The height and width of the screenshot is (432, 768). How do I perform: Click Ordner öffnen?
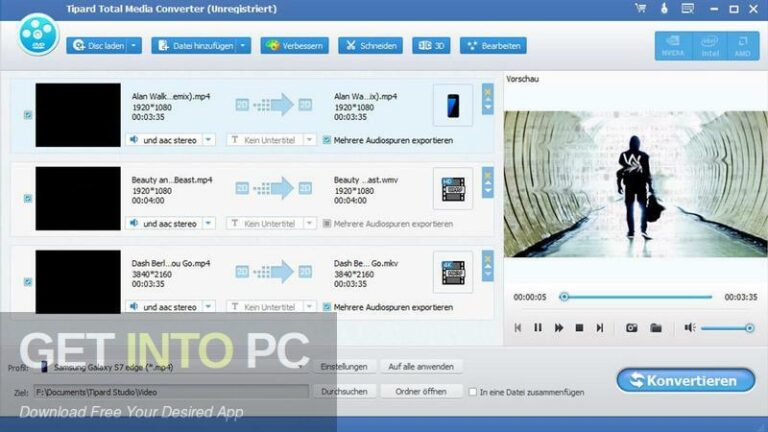(x=421, y=391)
